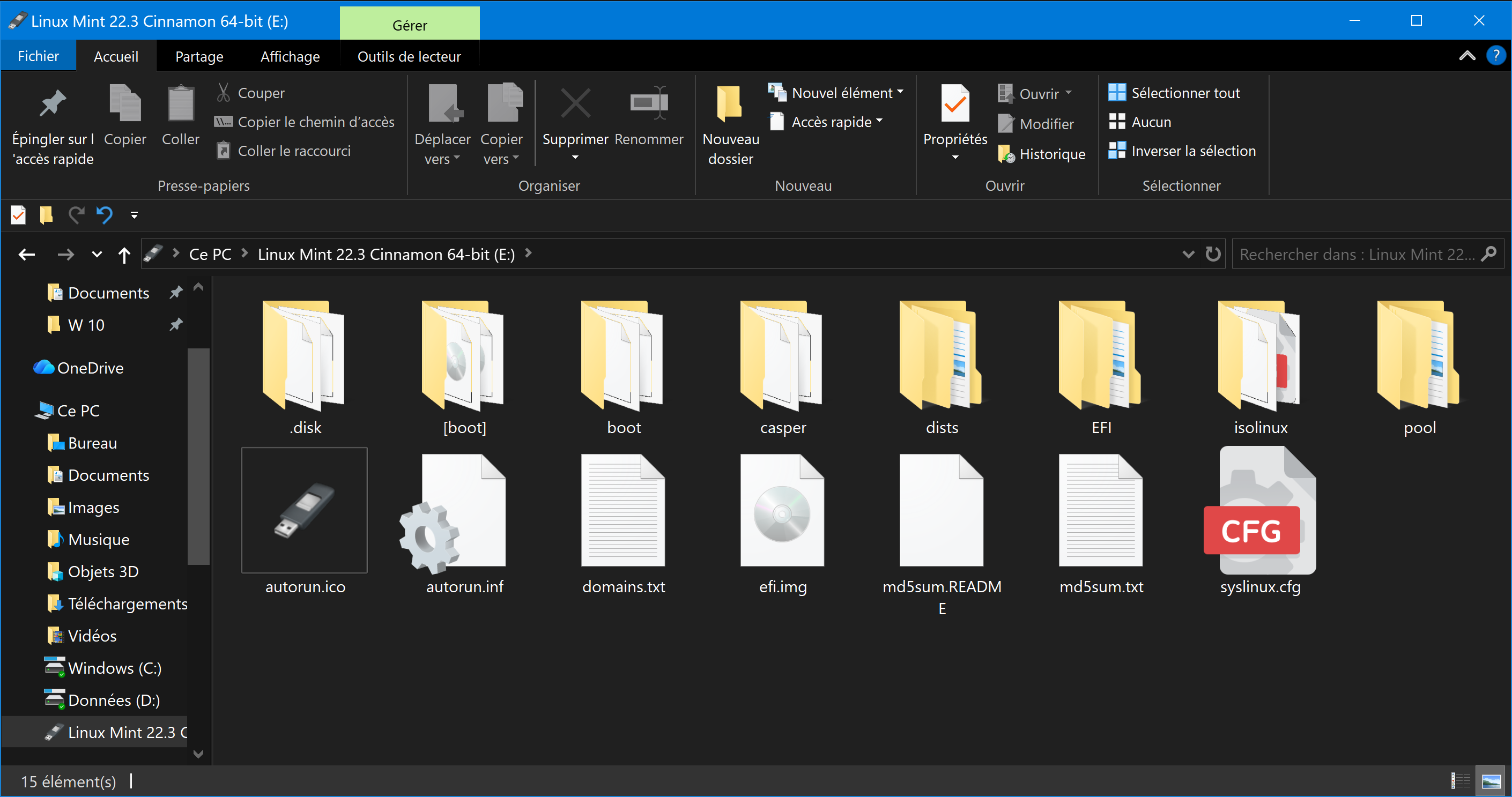Click the Modifier ribbon button
This screenshot has height=797, width=1512.
click(x=1036, y=124)
